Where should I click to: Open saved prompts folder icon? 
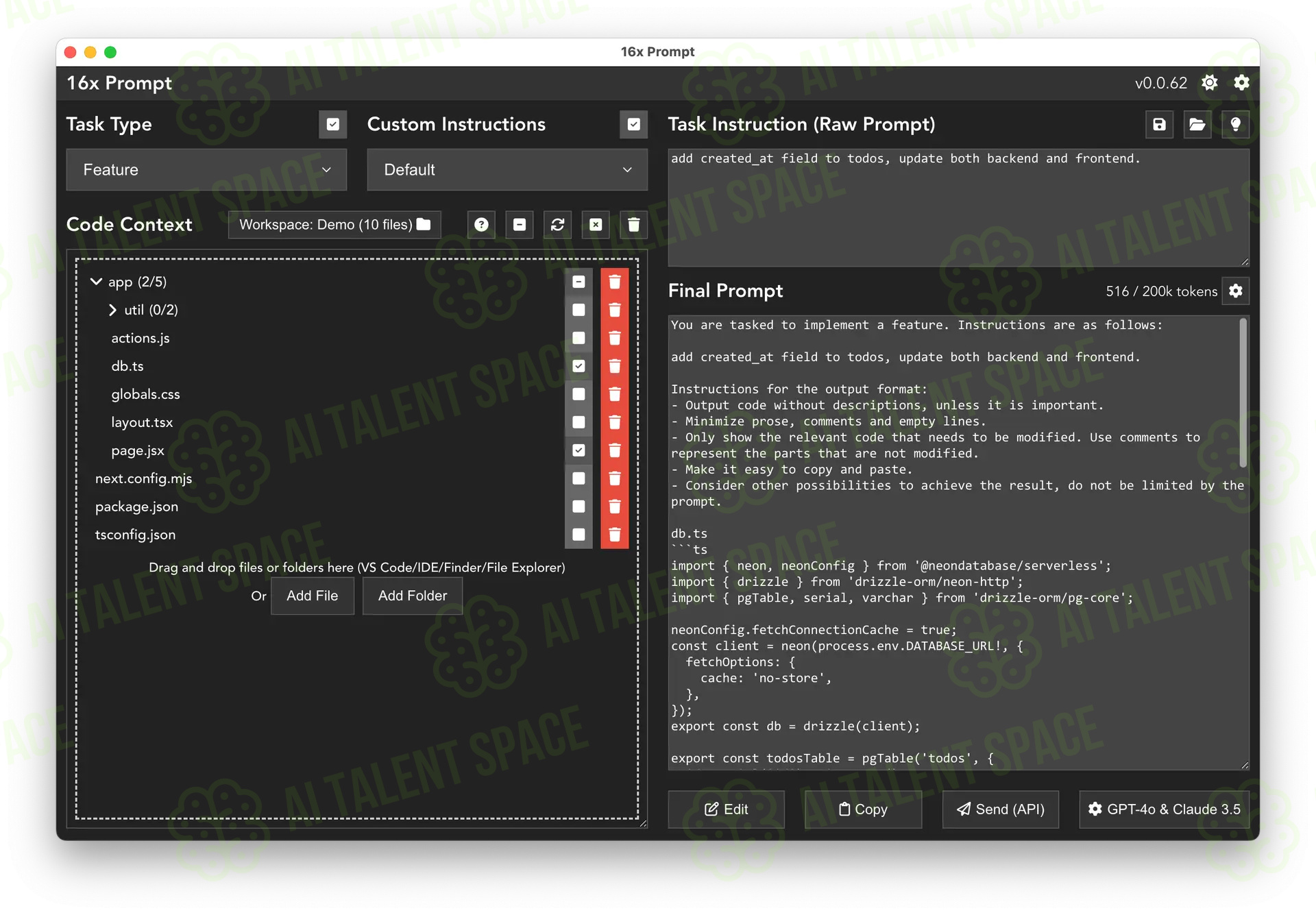point(1197,124)
